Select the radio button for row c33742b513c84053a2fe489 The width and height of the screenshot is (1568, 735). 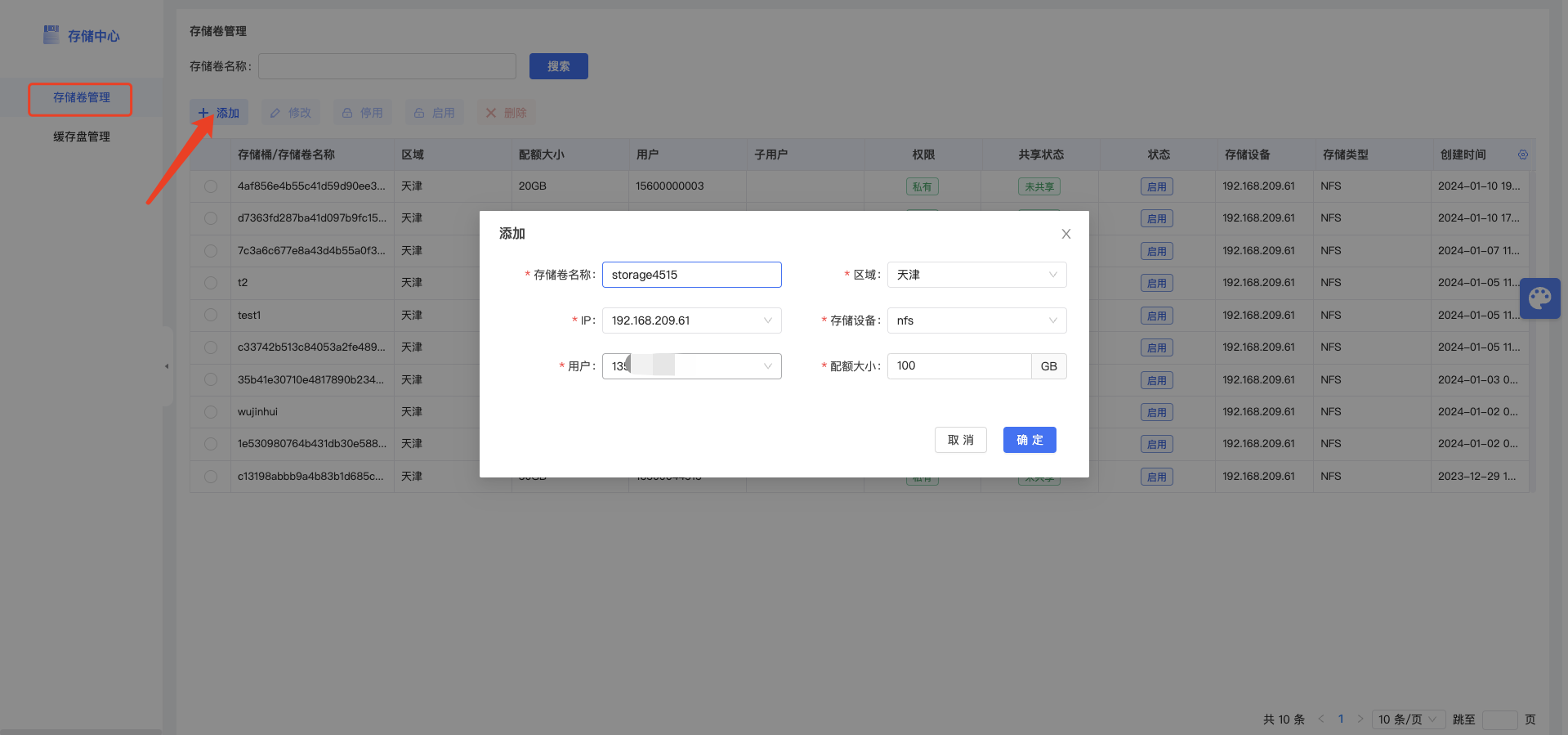pyautogui.click(x=211, y=347)
